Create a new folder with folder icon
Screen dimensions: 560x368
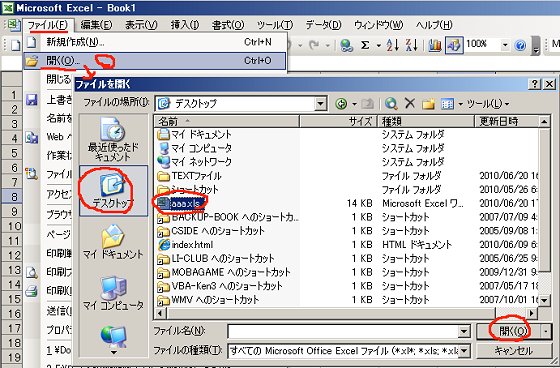(x=428, y=104)
